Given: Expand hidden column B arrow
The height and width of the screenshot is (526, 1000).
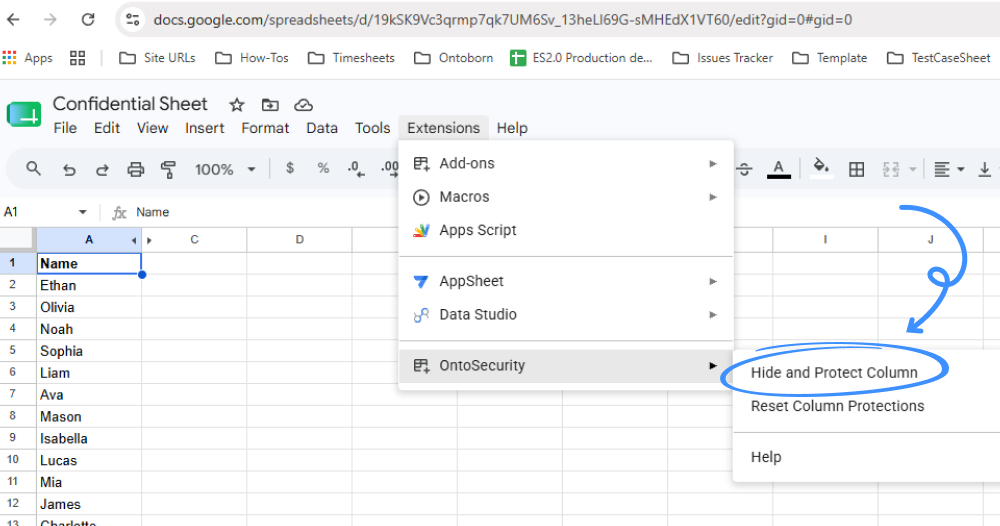Looking at the screenshot, I should point(149,240).
